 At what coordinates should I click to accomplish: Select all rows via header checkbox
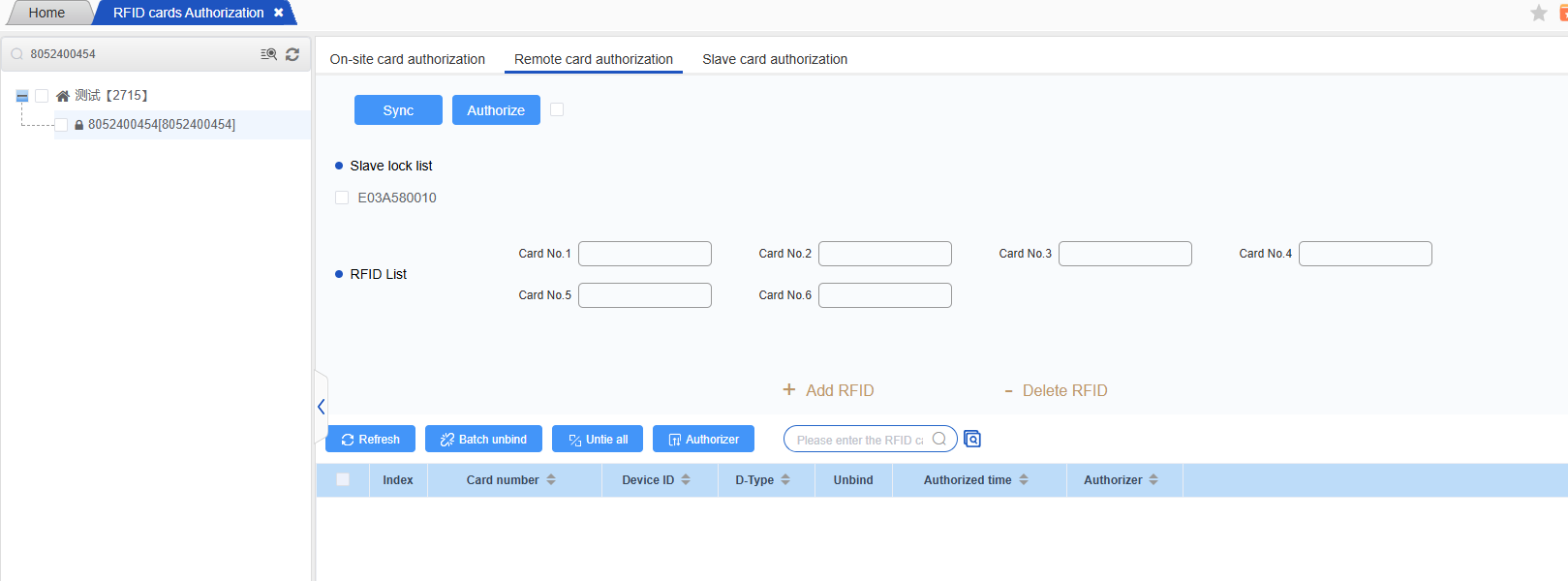pyautogui.click(x=343, y=479)
